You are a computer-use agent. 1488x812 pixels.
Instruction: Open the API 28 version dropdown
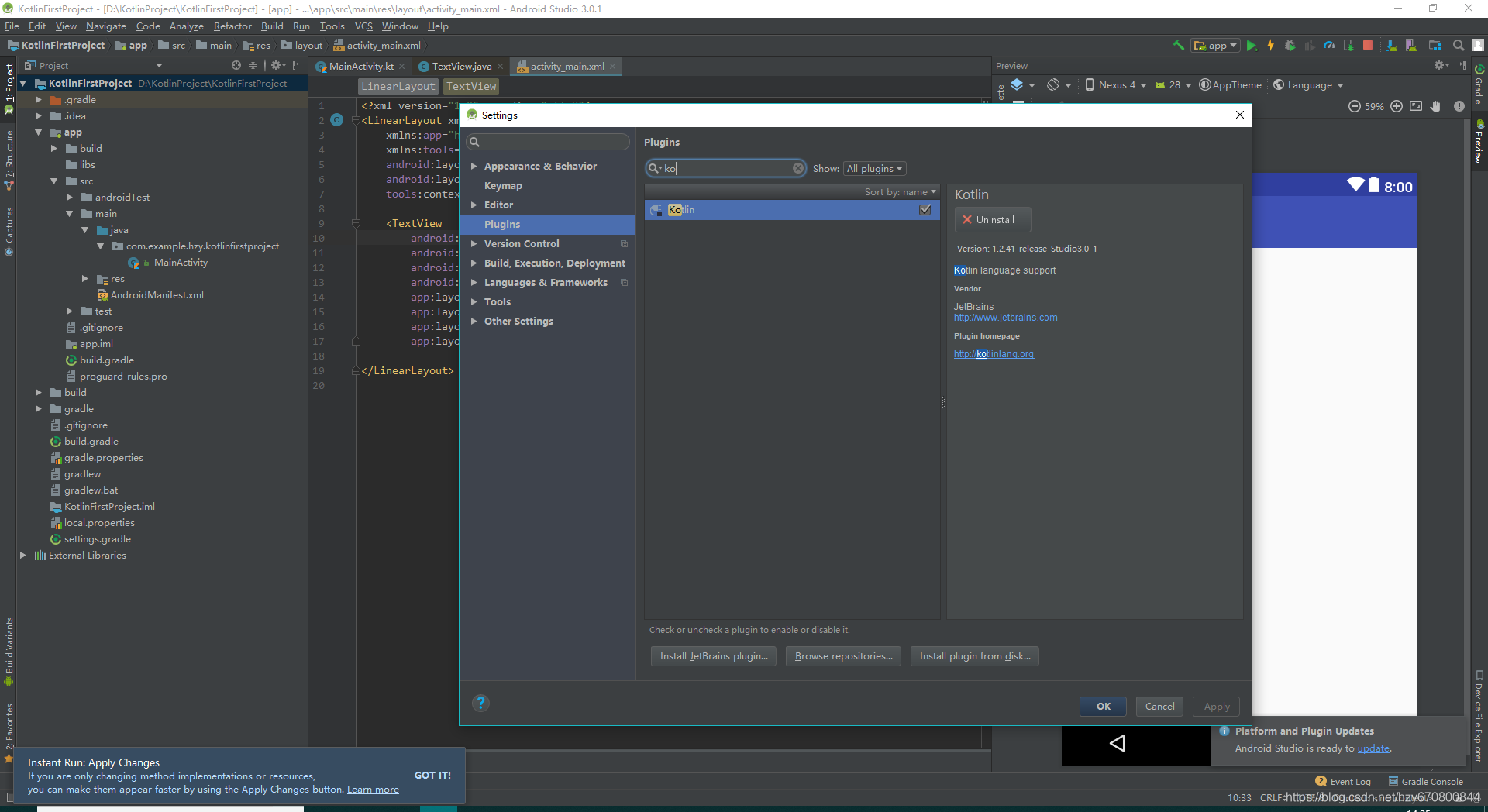click(x=1173, y=85)
